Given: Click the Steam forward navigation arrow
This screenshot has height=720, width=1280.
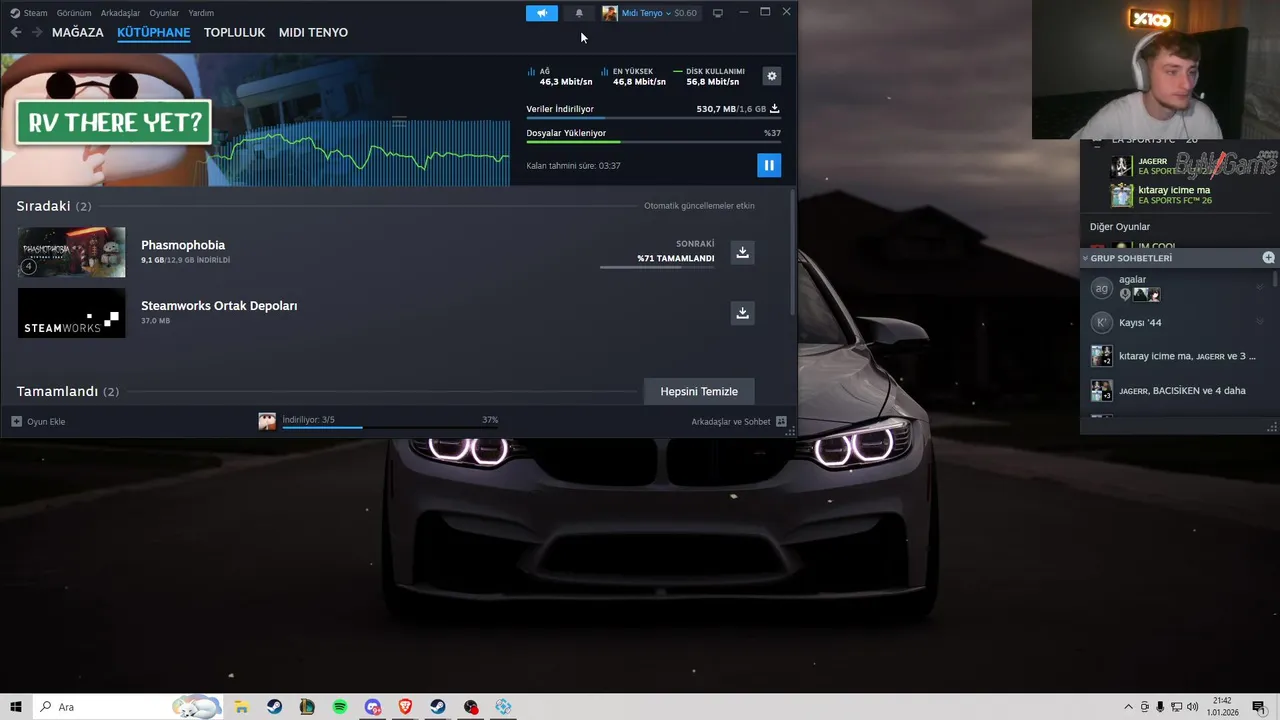Looking at the screenshot, I should [37, 32].
